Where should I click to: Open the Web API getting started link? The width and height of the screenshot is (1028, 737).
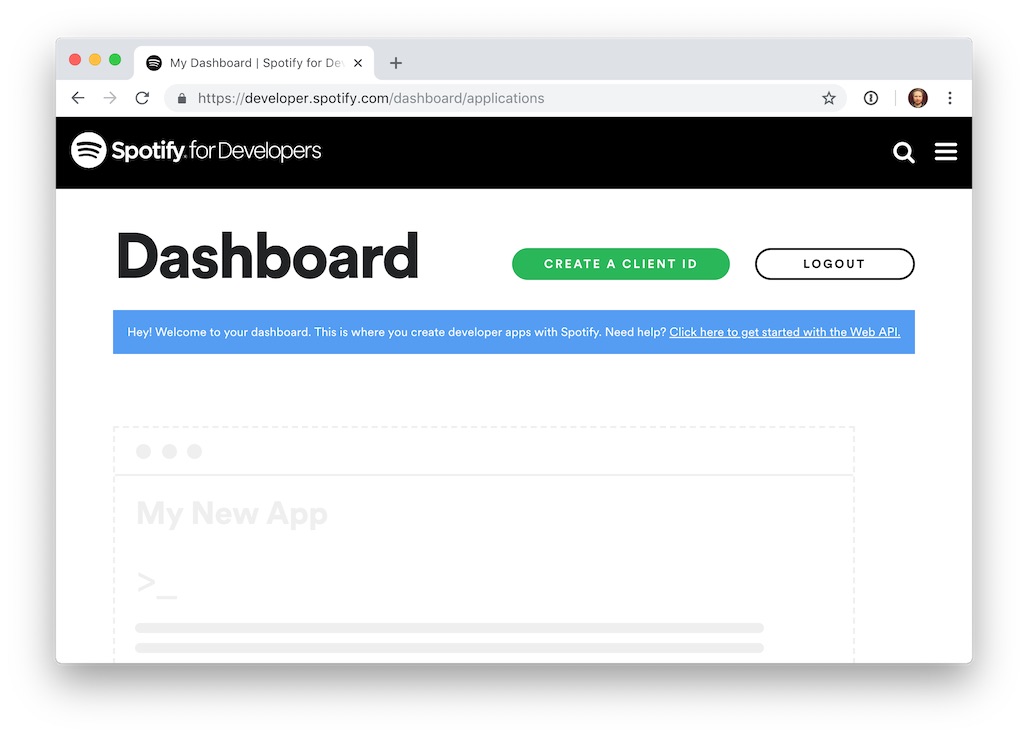[x=785, y=332]
